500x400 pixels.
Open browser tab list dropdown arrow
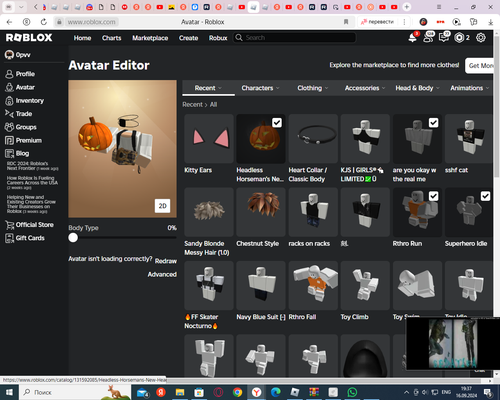click(21, 7)
